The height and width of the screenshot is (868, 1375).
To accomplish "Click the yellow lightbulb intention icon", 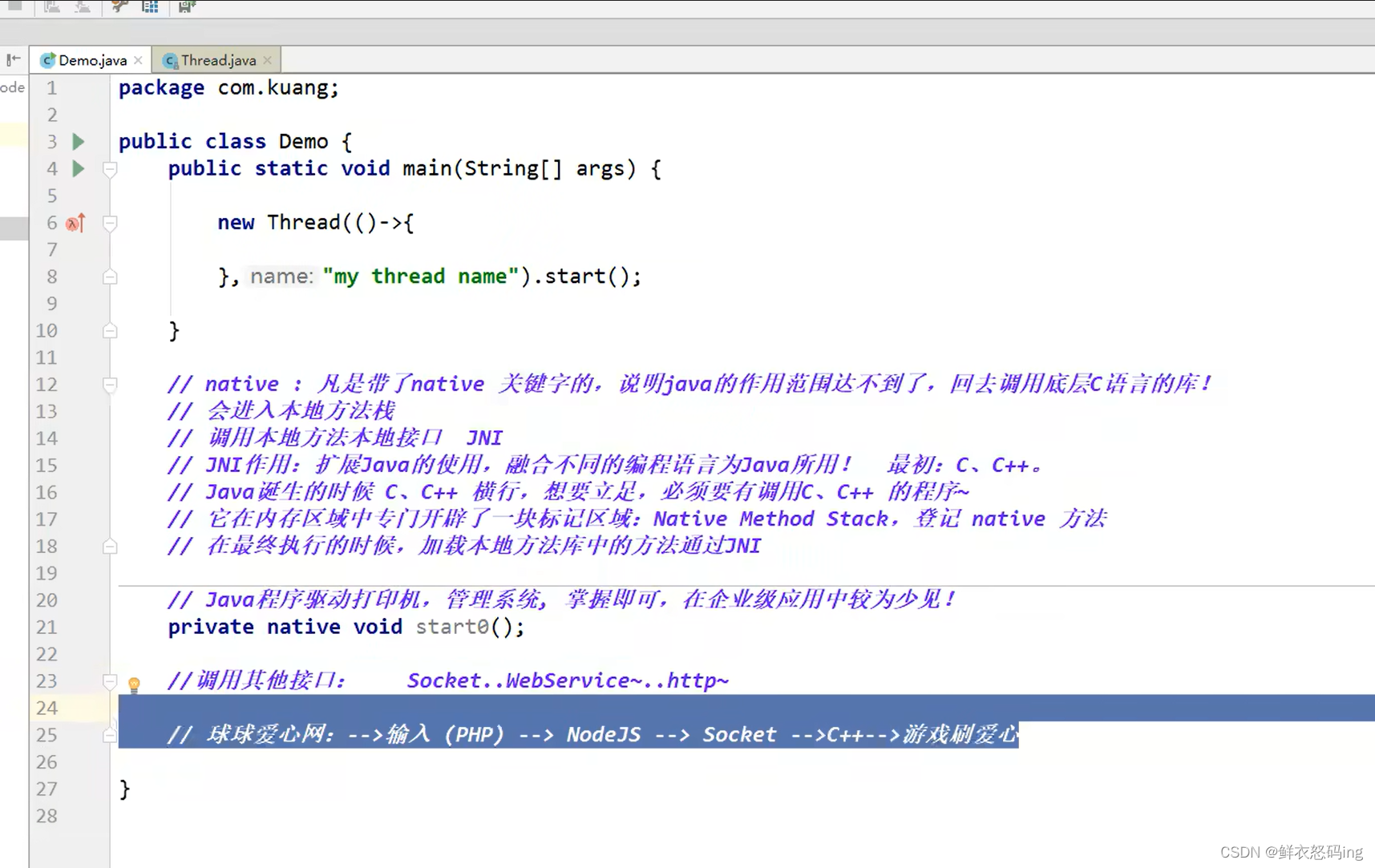I will pos(134,684).
